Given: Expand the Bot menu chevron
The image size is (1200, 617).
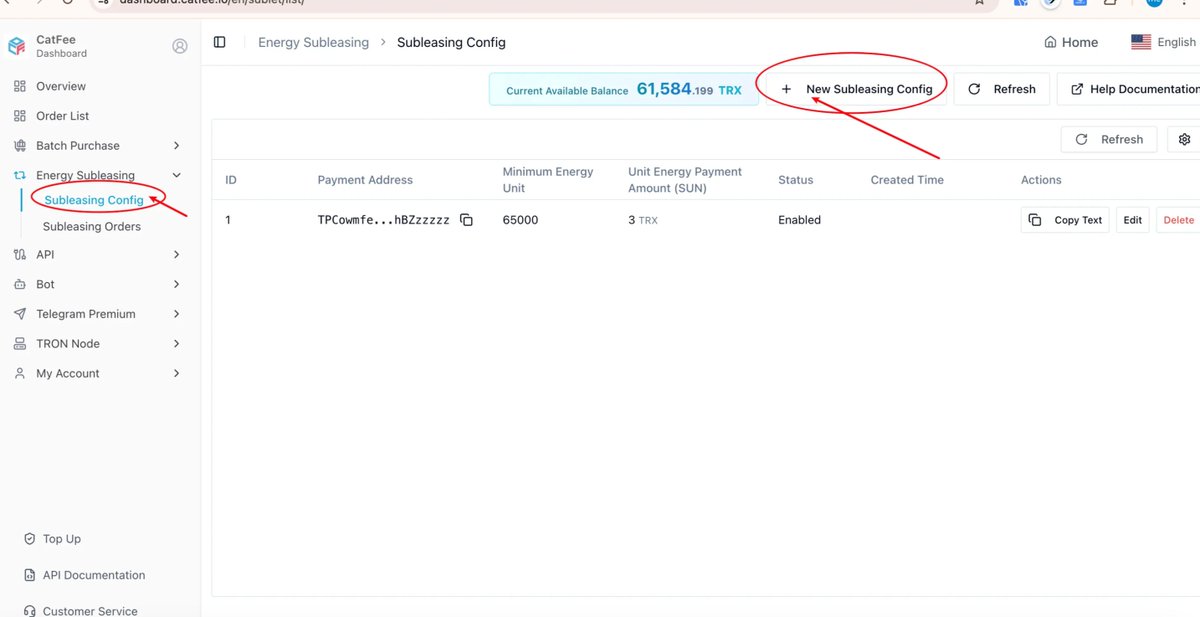Looking at the screenshot, I should 177,284.
